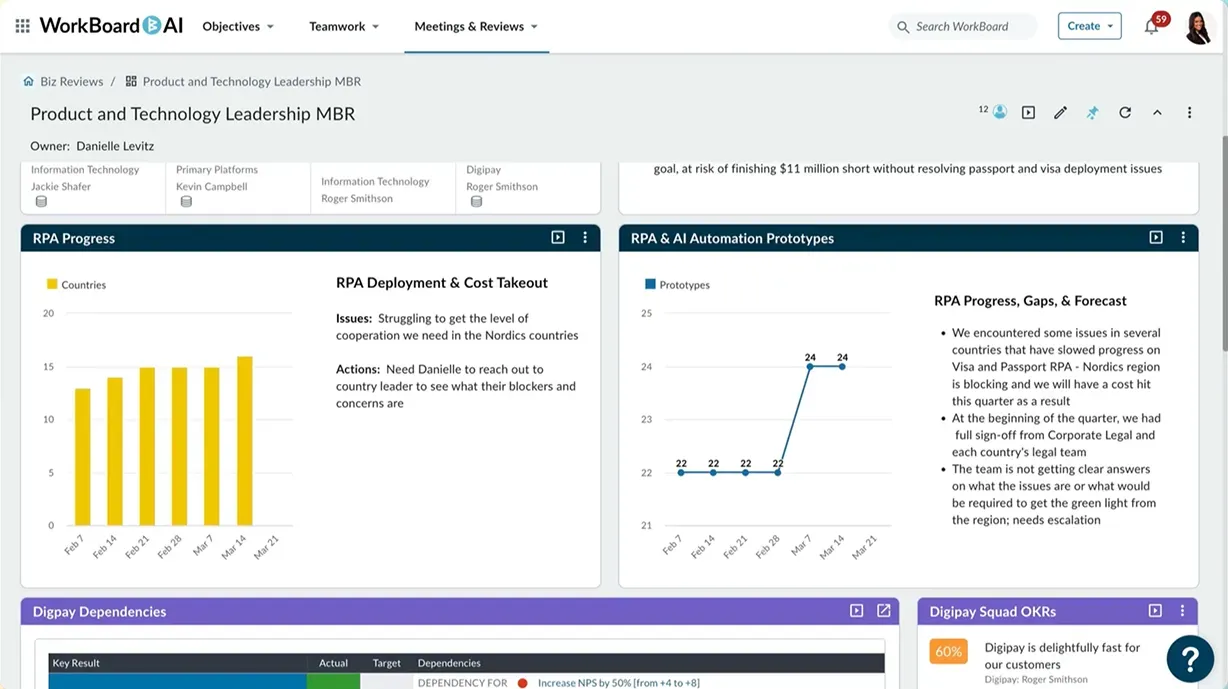Image resolution: width=1228 pixels, height=689 pixels.
Task: Click database icon under Kevin Campbell
Action: tap(186, 202)
